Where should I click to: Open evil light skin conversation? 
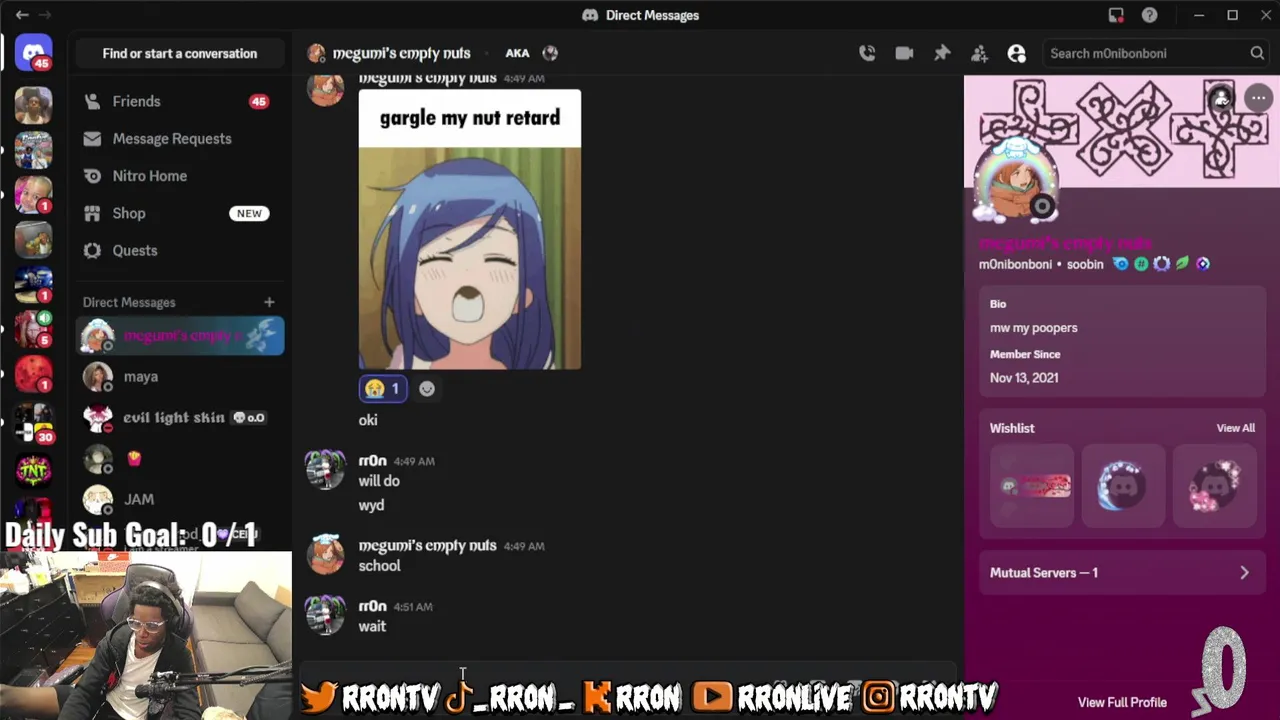tap(180, 418)
